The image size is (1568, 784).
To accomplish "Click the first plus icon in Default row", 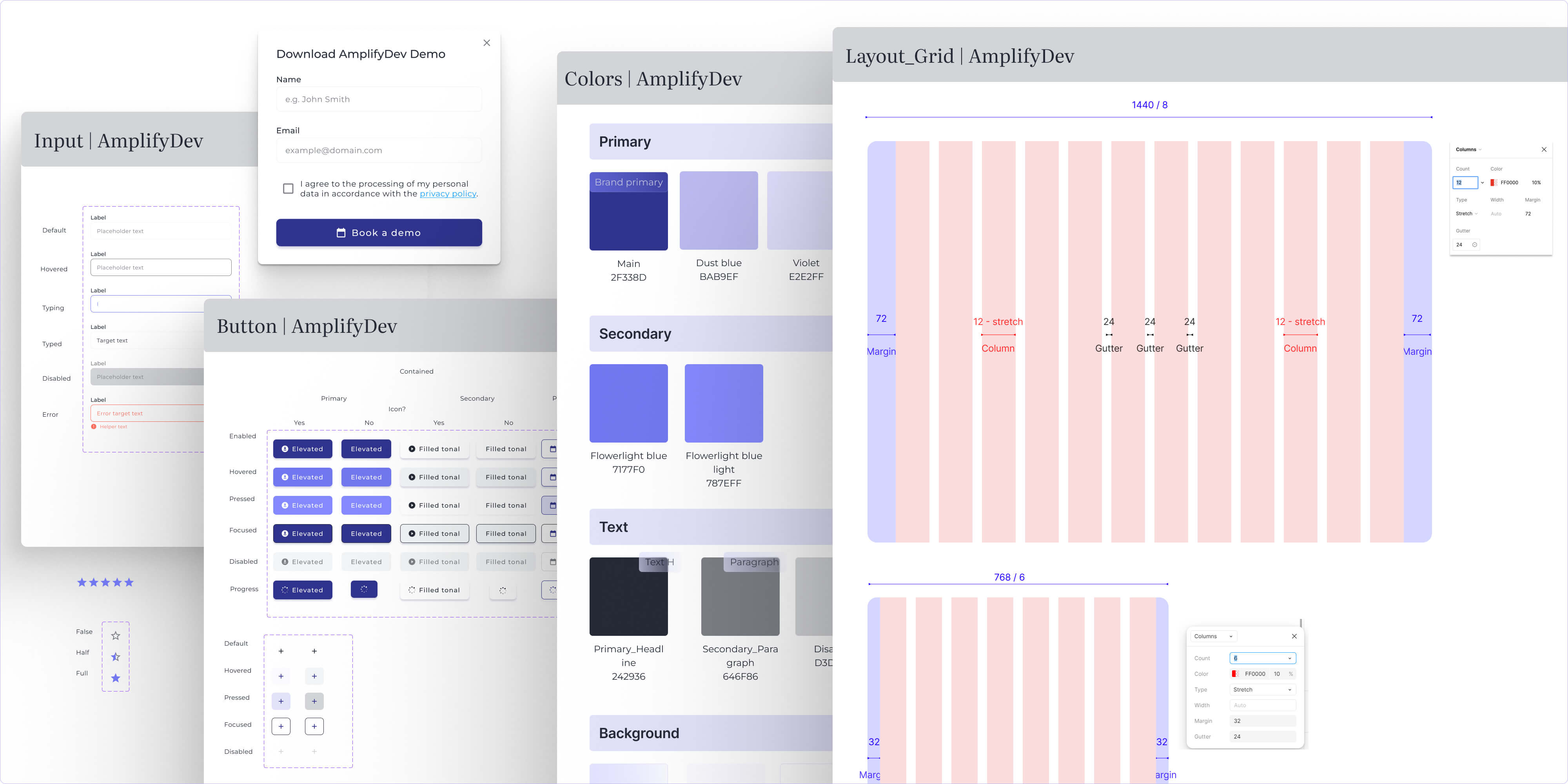I will (x=281, y=651).
